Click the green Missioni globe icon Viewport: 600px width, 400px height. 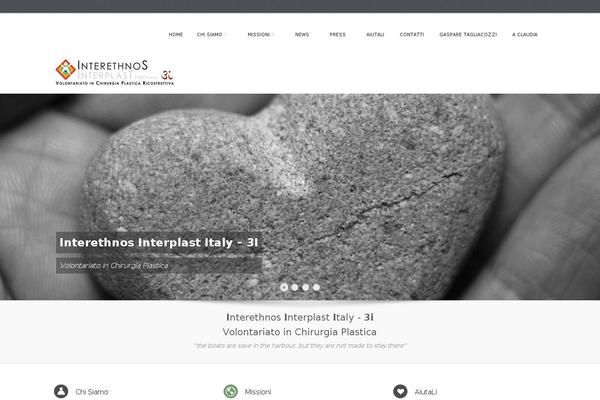[230, 391]
